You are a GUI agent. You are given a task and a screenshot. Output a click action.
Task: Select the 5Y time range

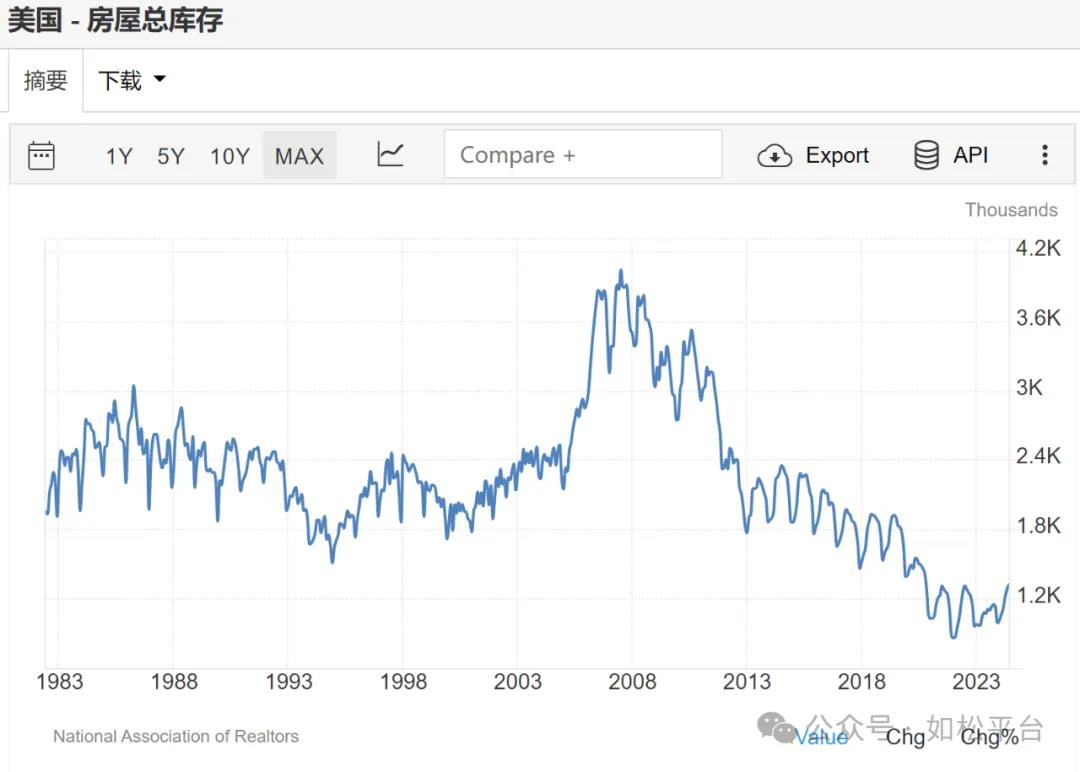pos(171,156)
